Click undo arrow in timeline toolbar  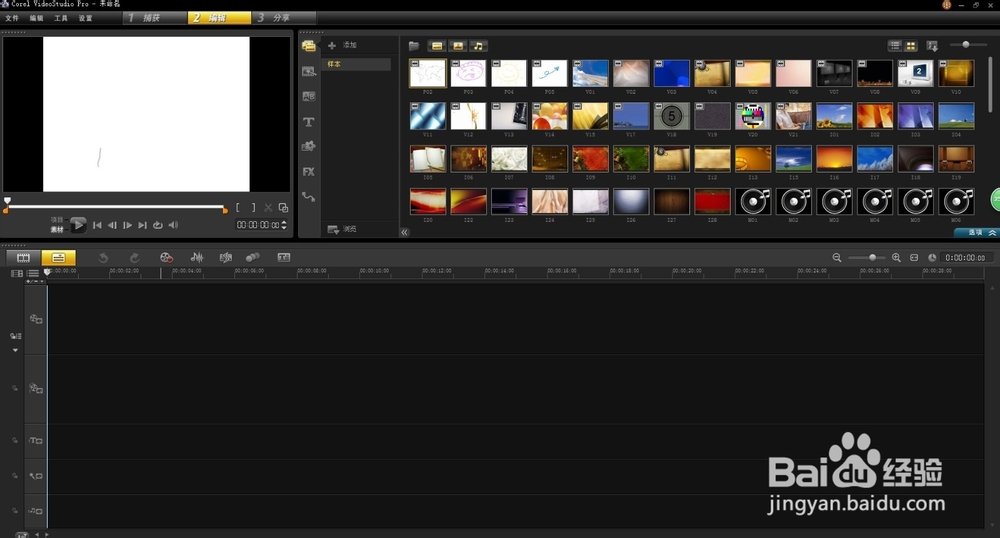point(103,258)
